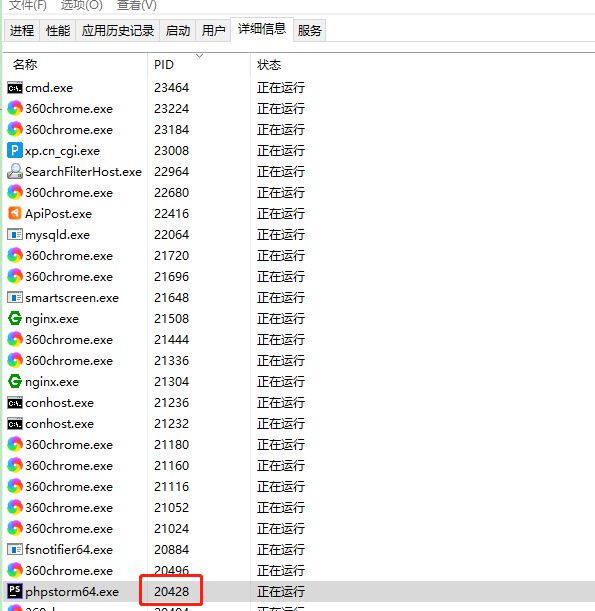This screenshot has width=595, height=611.
Task: Click the PID sort direction arrow
Action: click(200, 56)
